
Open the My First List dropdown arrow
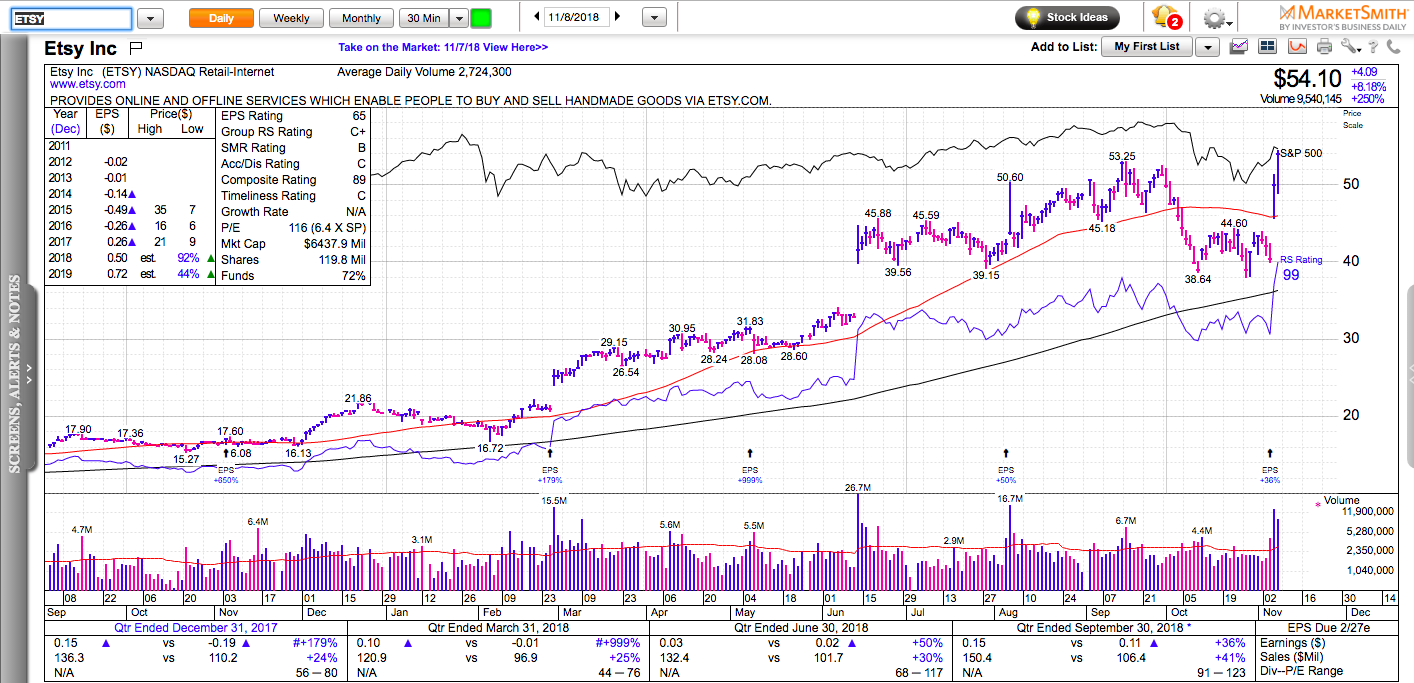(1208, 47)
